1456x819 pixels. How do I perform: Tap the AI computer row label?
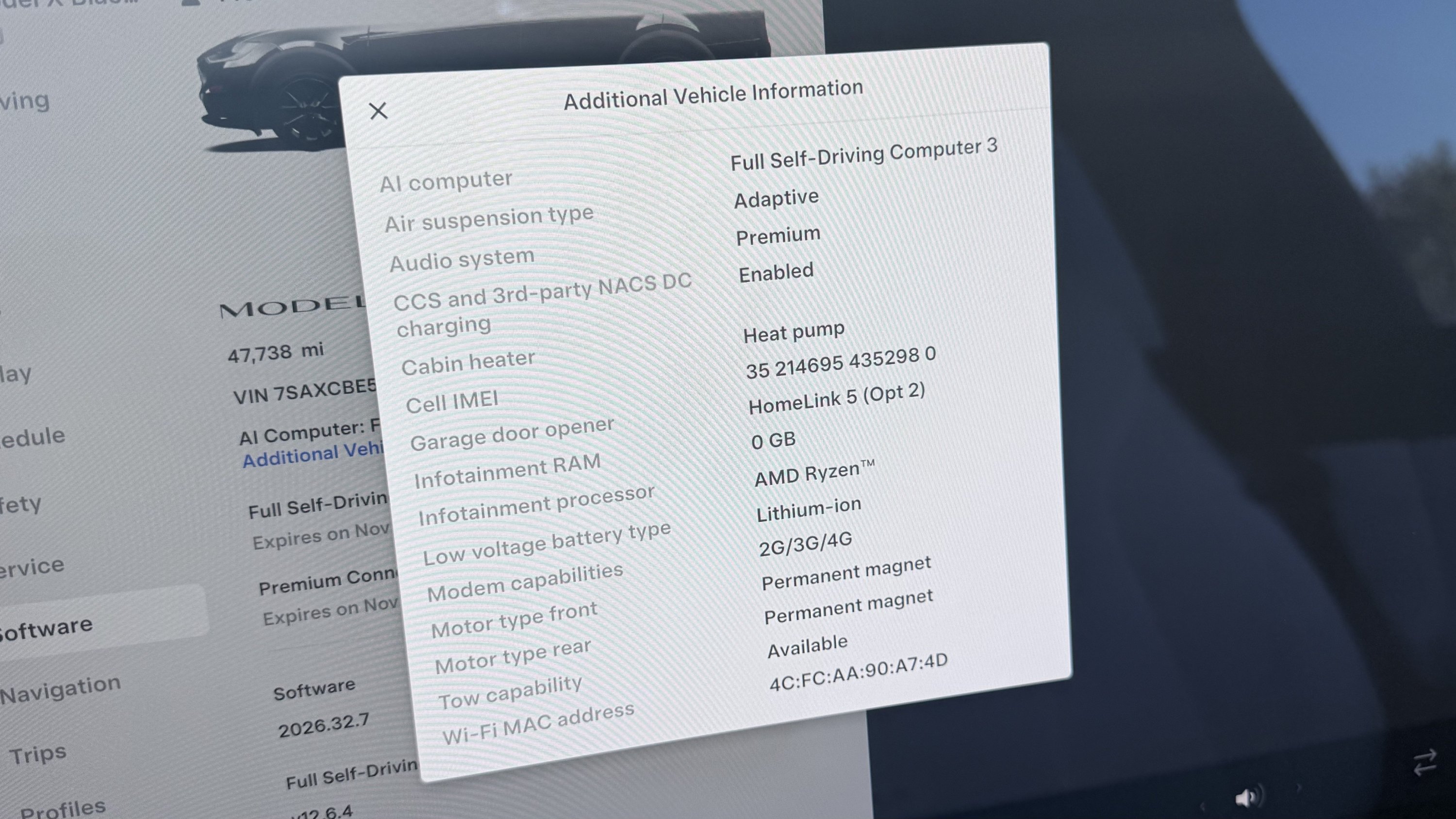[446, 182]
